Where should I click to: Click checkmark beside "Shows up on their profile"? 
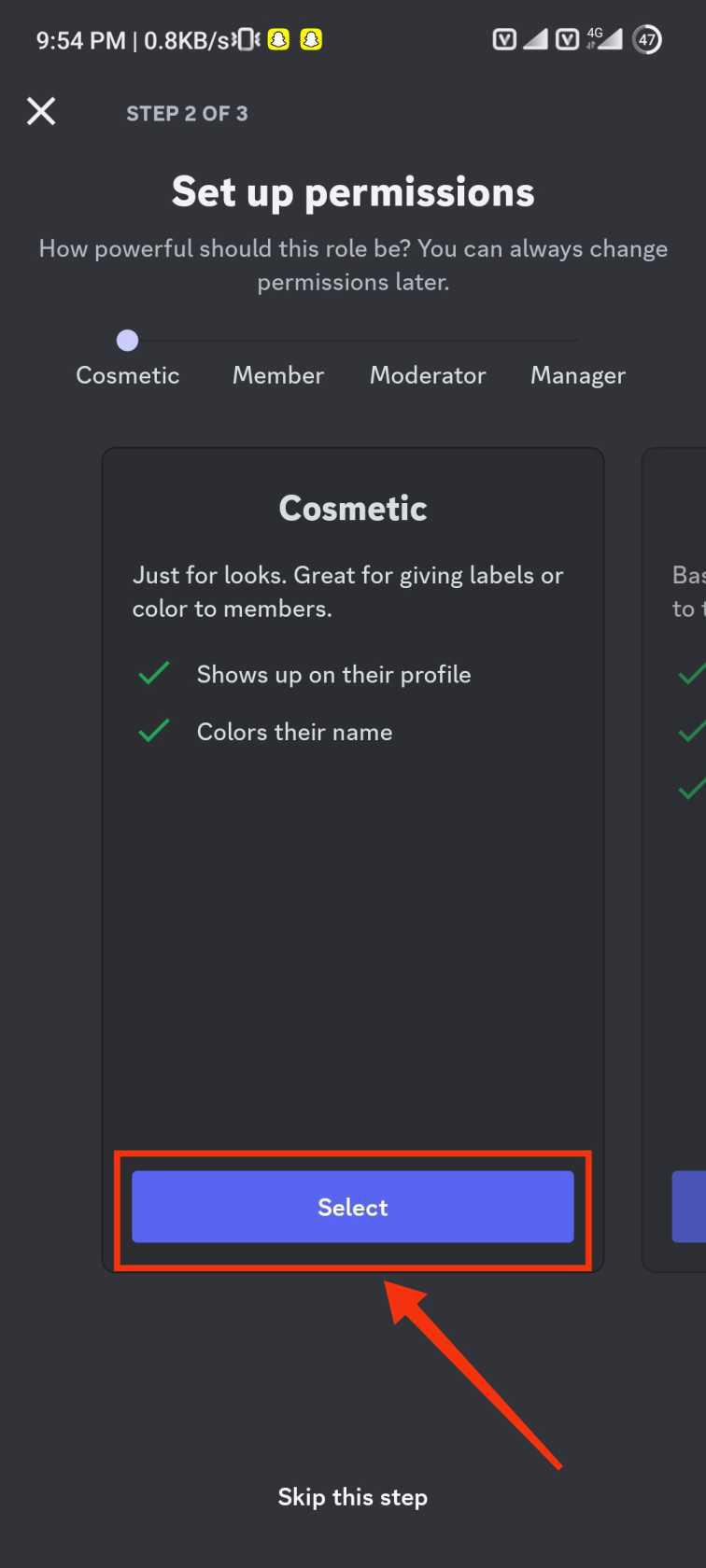pos(154,674)
